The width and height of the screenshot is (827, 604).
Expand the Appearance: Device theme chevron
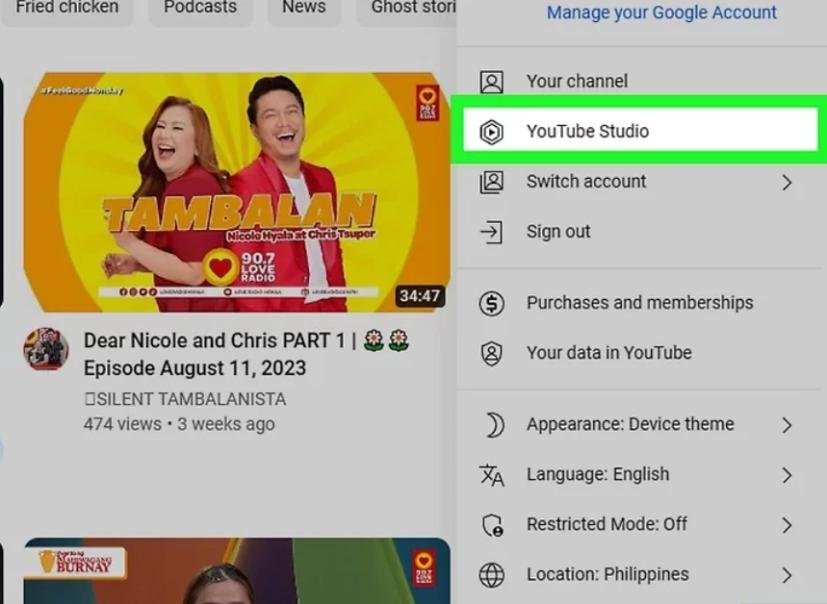787,425
